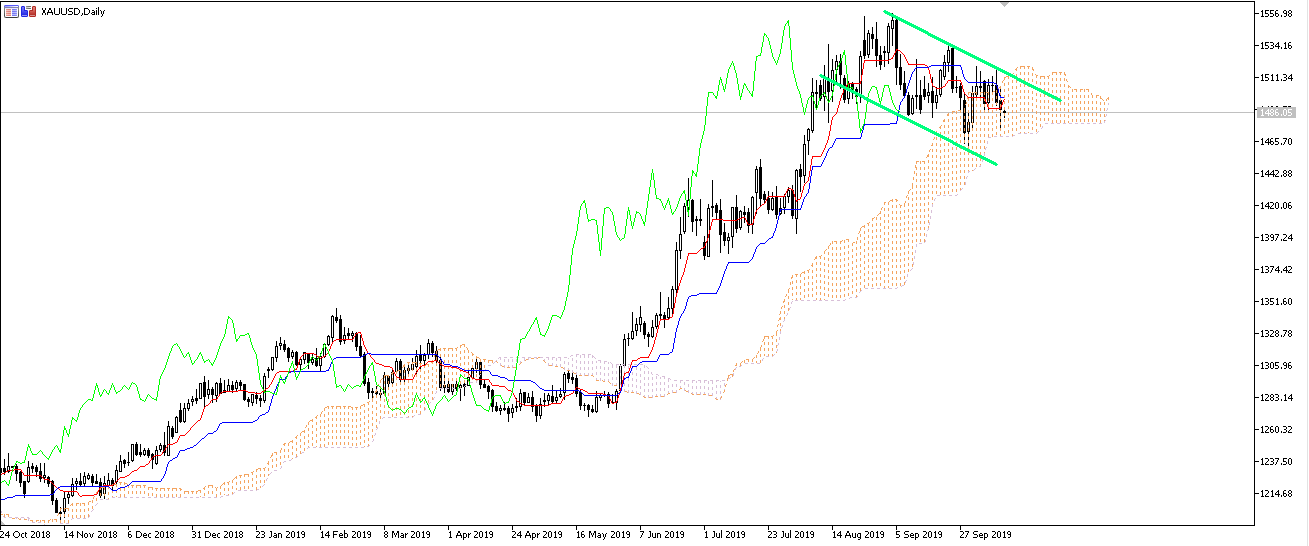
Task: Click the XAUUSD,Daily chart title
Action: [71, 11]
